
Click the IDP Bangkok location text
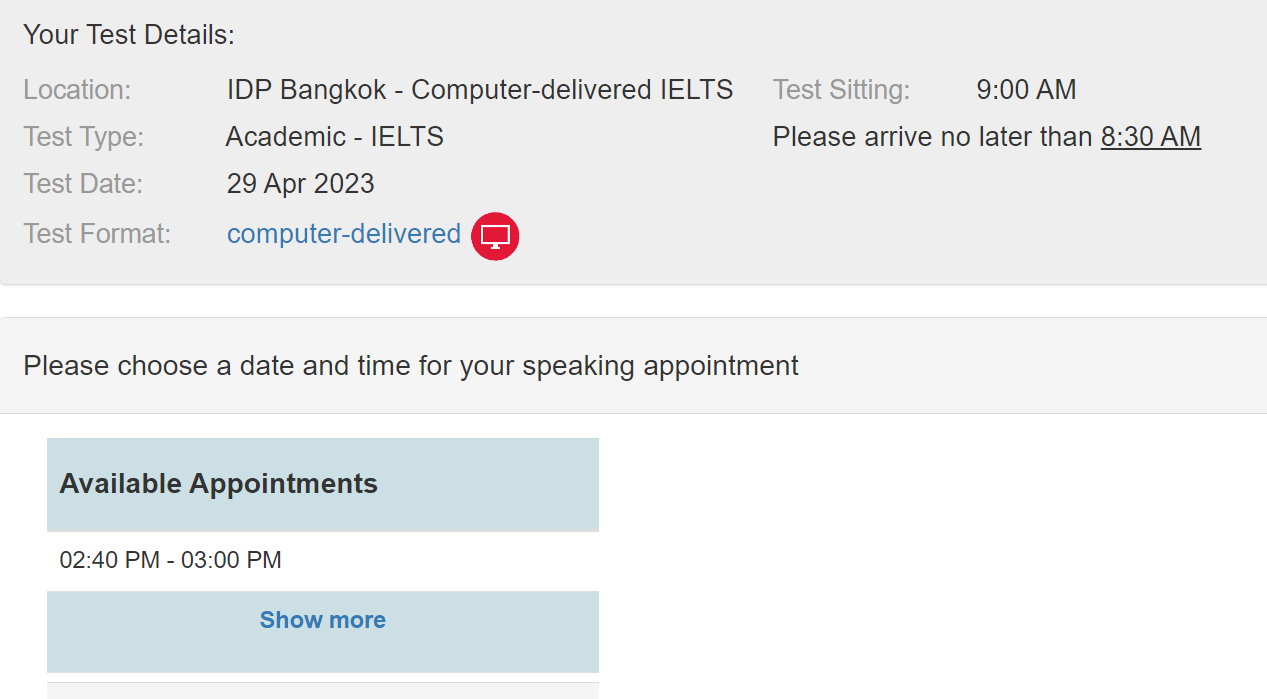coord(480,90)
